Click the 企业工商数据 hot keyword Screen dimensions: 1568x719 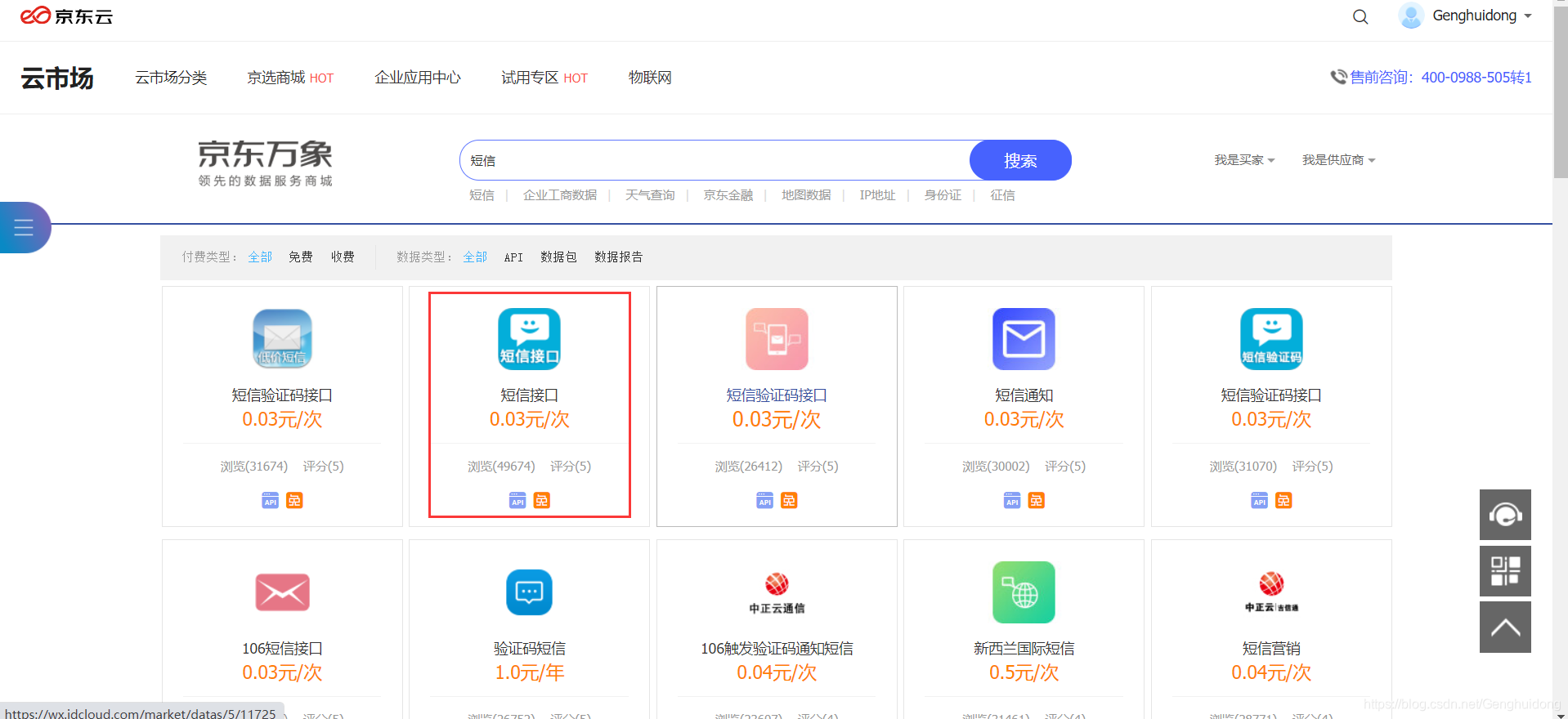point(560,195)
